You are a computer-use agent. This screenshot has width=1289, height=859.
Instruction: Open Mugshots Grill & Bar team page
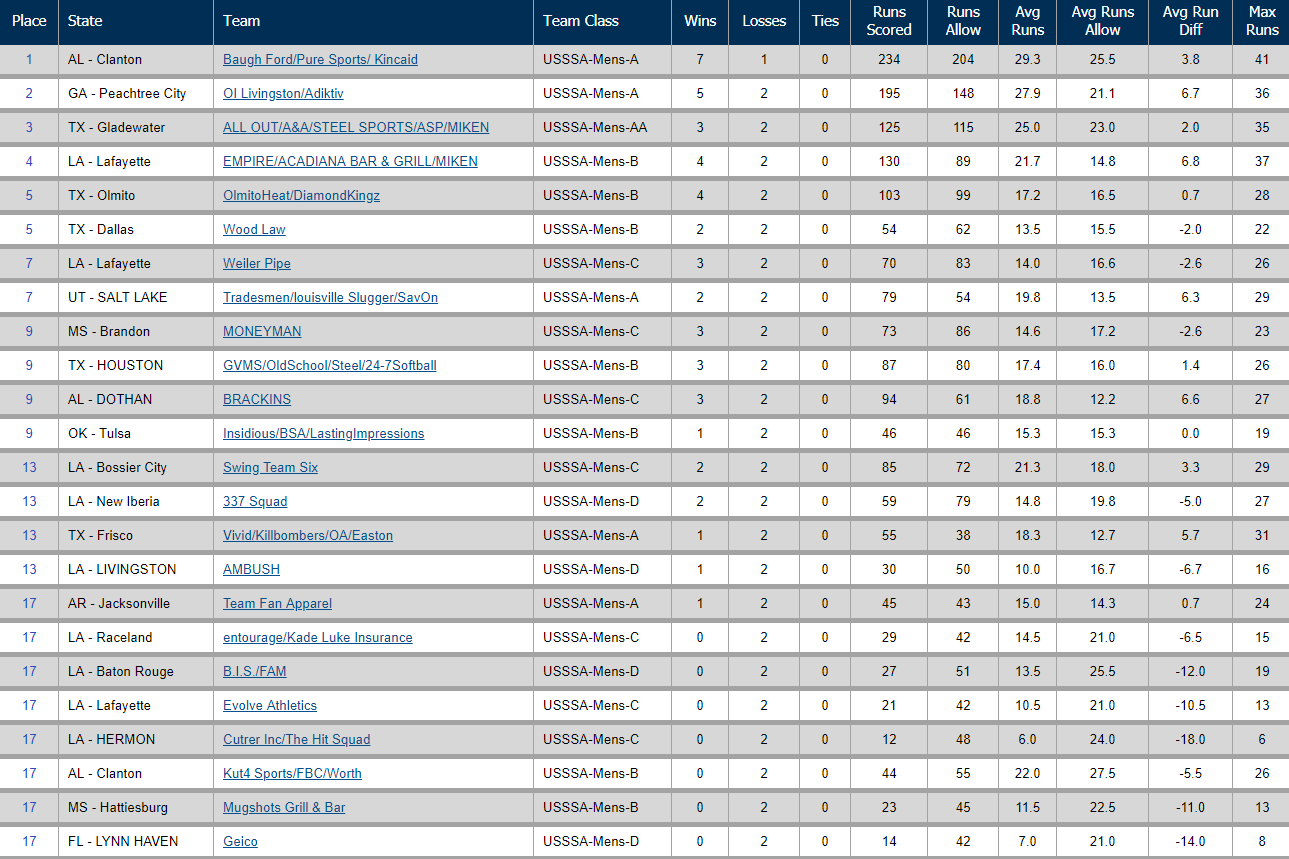[x=284, y=807]
